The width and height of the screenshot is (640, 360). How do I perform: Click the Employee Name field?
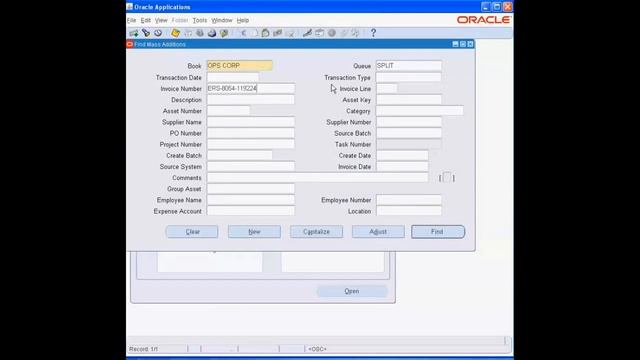tap(251, 200)
